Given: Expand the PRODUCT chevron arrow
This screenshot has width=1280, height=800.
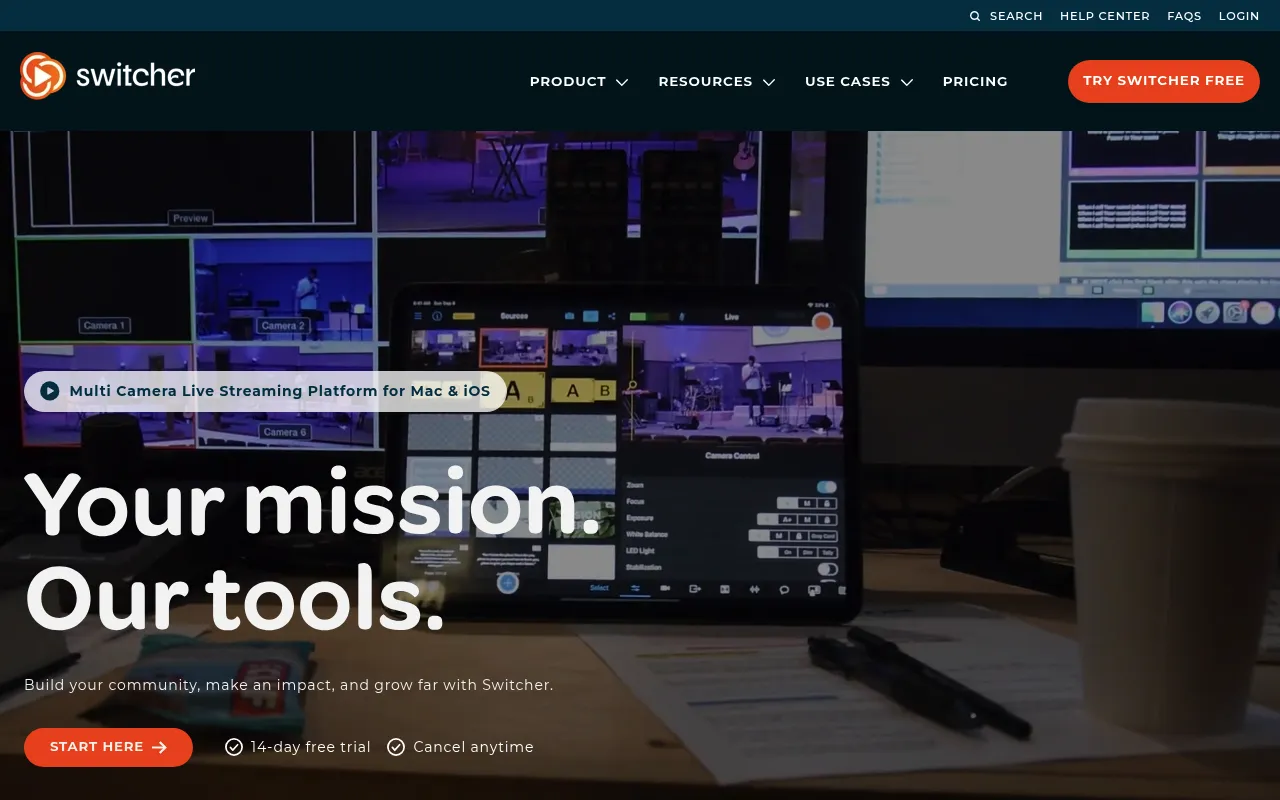Looking at the screenshot, I should point(622,82).
